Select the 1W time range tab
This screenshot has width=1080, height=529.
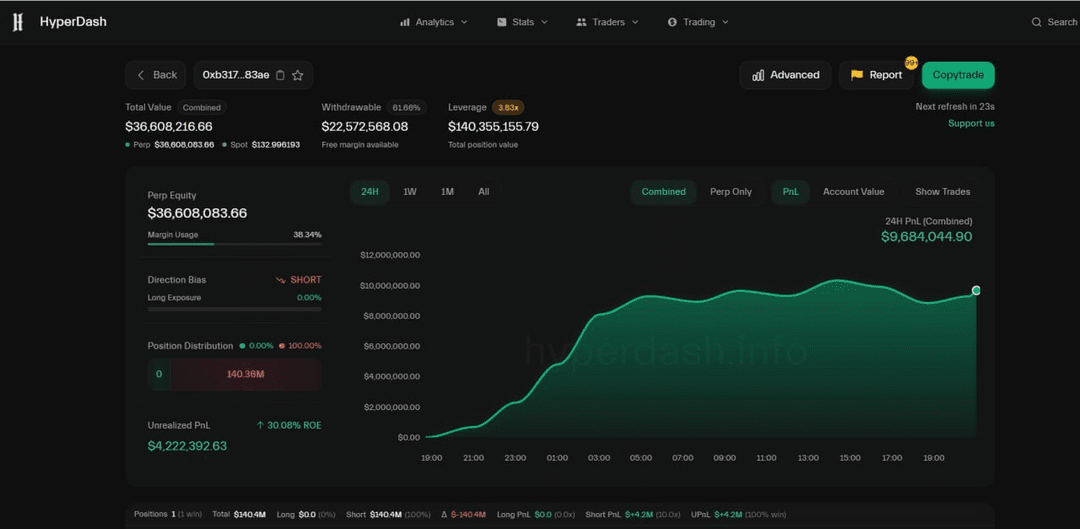[x=410, y=192]
